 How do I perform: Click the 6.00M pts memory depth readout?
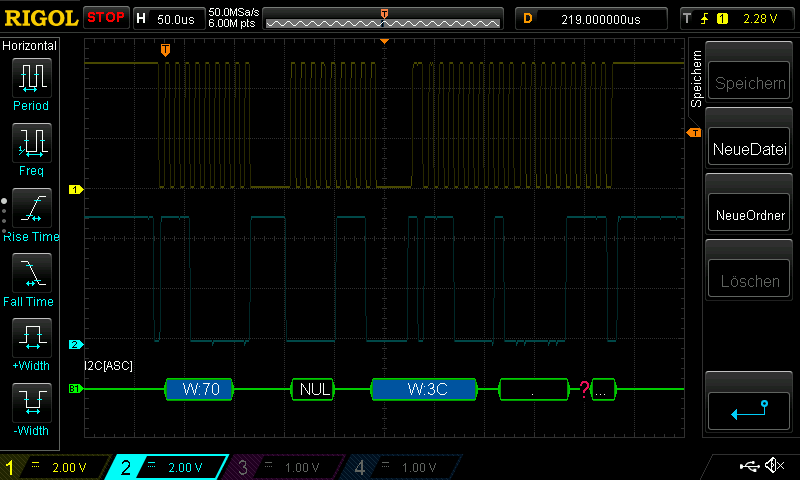[x=232, y=23]
